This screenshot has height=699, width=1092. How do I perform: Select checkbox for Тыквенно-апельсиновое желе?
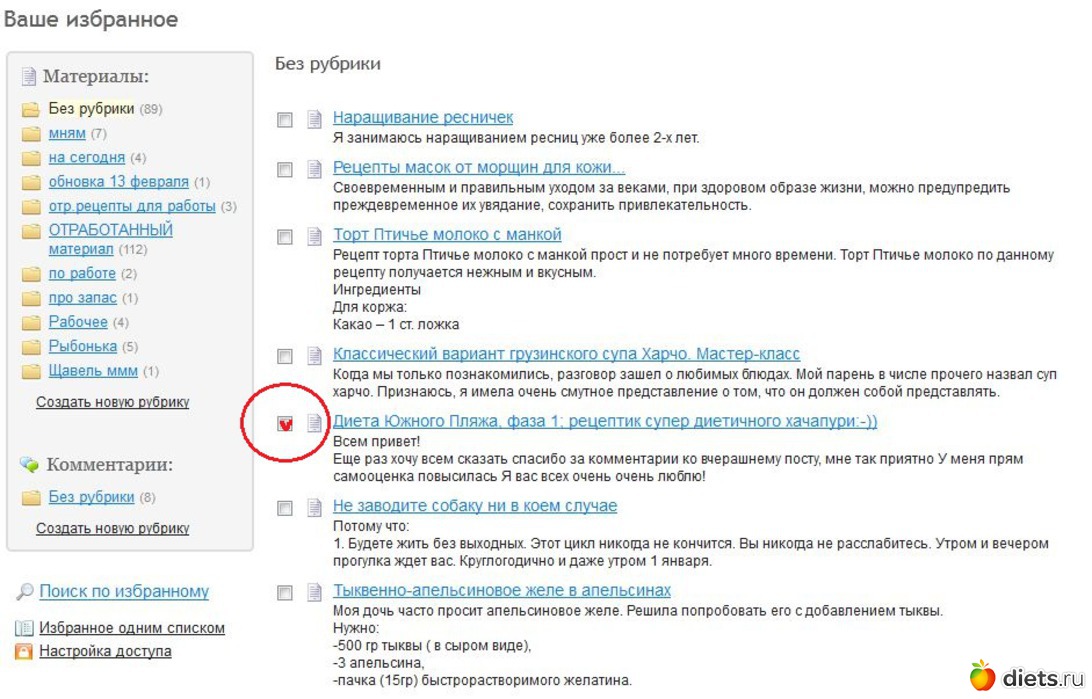point(285,592)
